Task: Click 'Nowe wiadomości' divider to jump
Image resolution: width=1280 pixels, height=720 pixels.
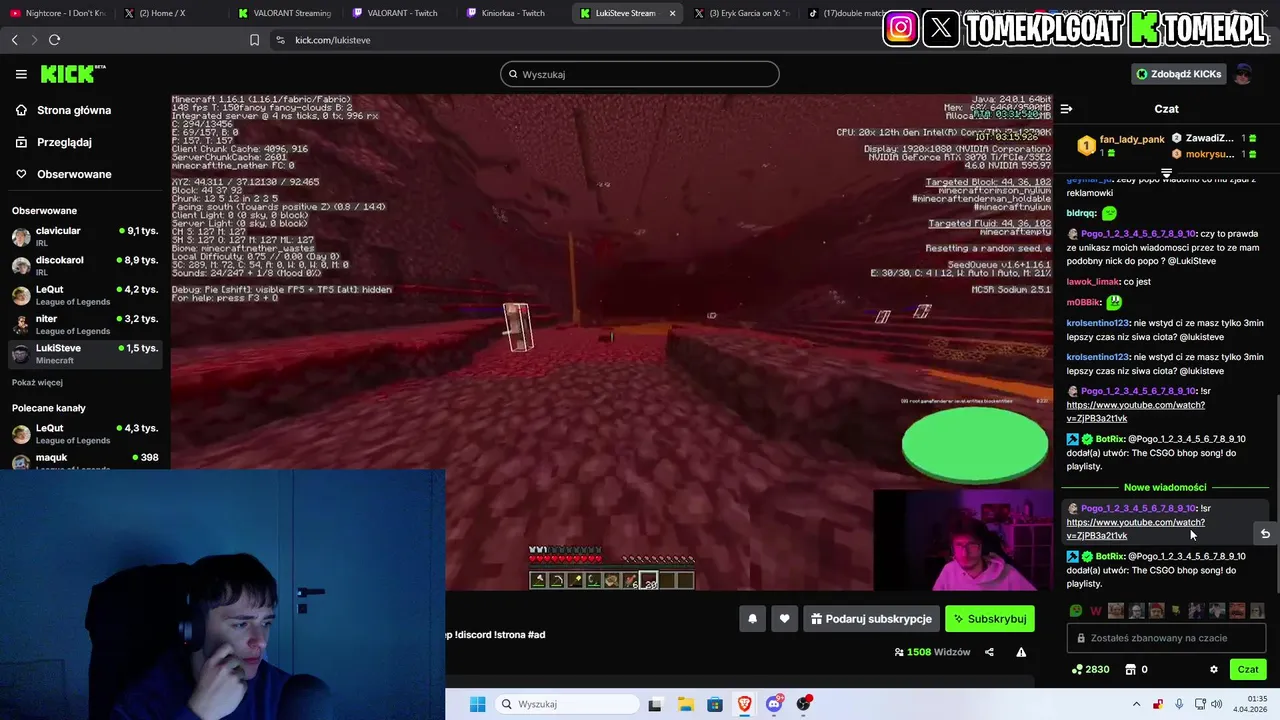Action: click(x=1165, y=488)
